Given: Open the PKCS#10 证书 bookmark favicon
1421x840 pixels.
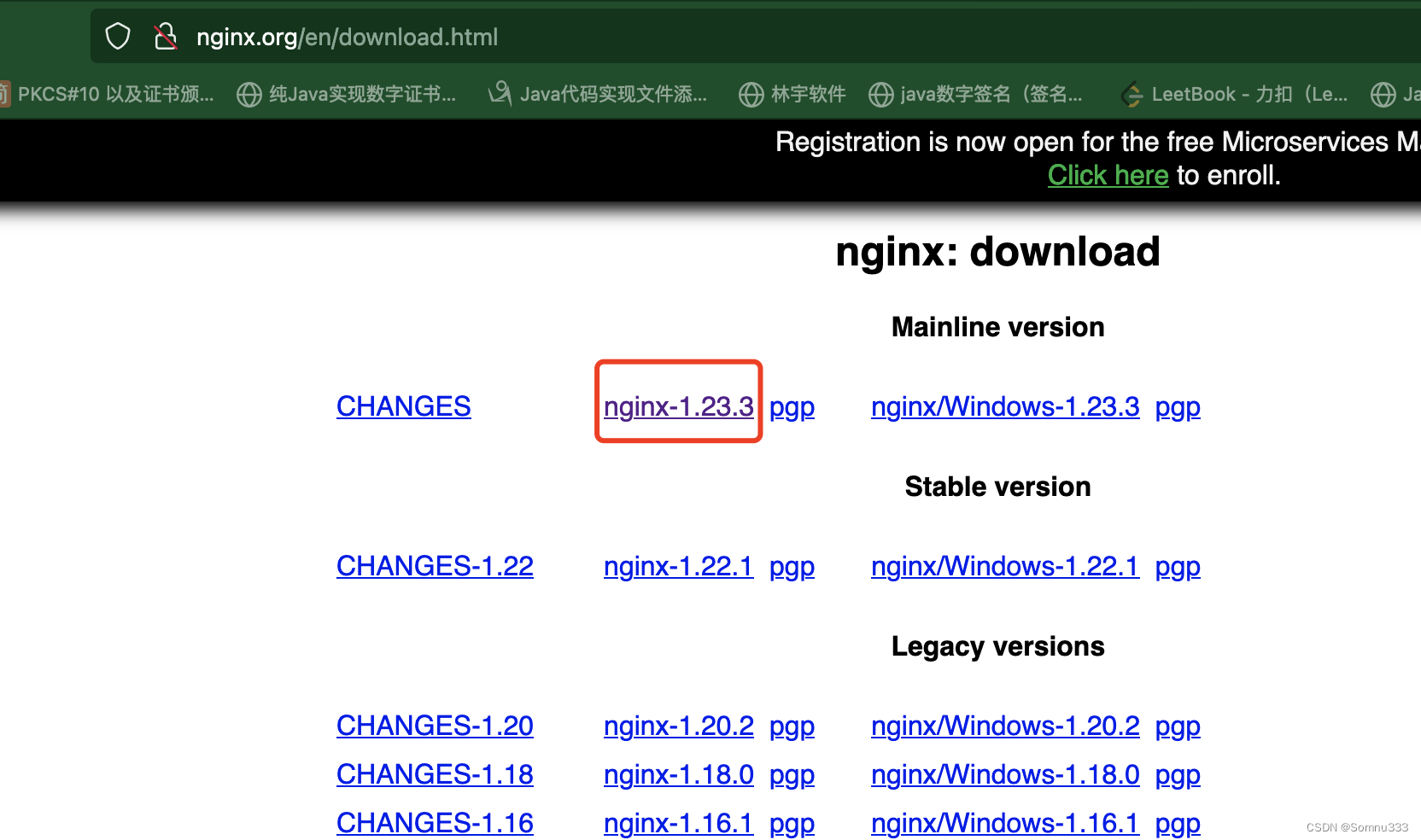Looking at the screenshot, I should click(5, 94).
